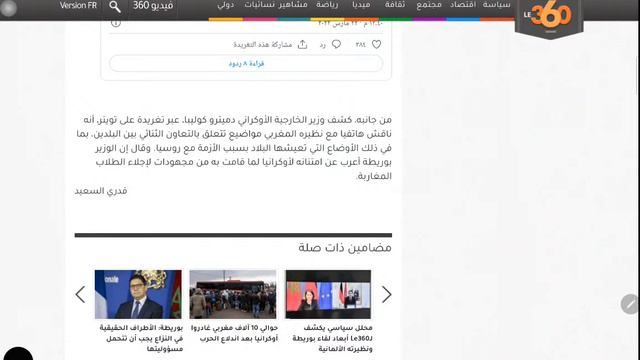Open the ثقافة menu item
This screenshot has width=640, height=360.
[x=395, y=5]
